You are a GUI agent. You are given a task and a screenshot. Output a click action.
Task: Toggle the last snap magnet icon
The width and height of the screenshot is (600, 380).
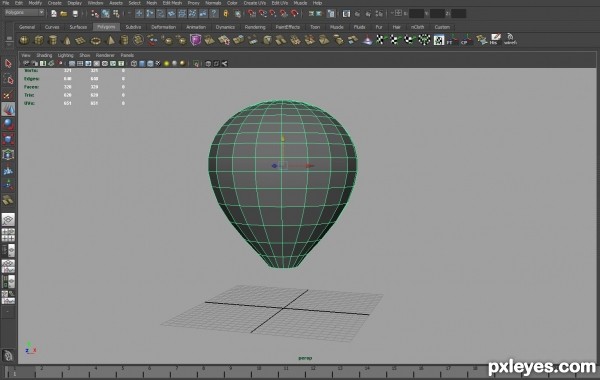pos(294,14)
